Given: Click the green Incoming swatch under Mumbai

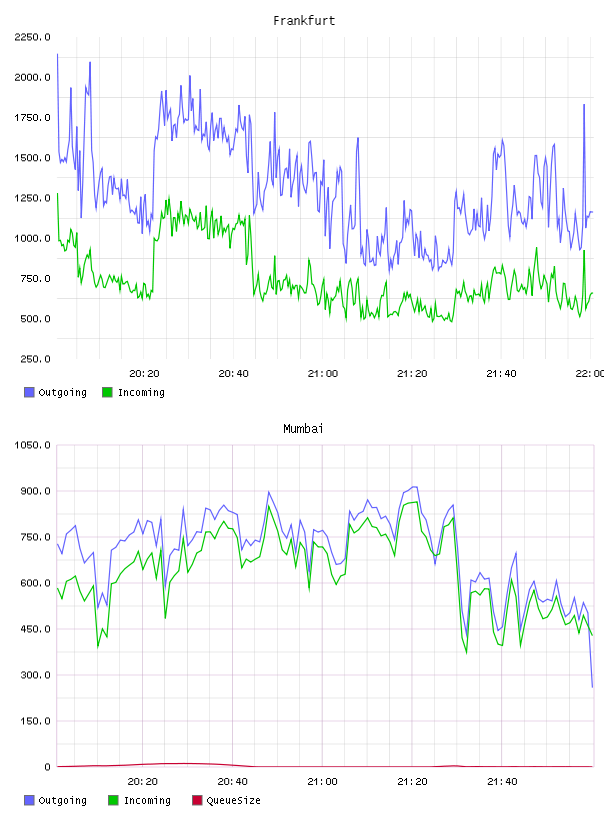Looking at the screenshot, I should pyautogui.click(x=113, y=800).
